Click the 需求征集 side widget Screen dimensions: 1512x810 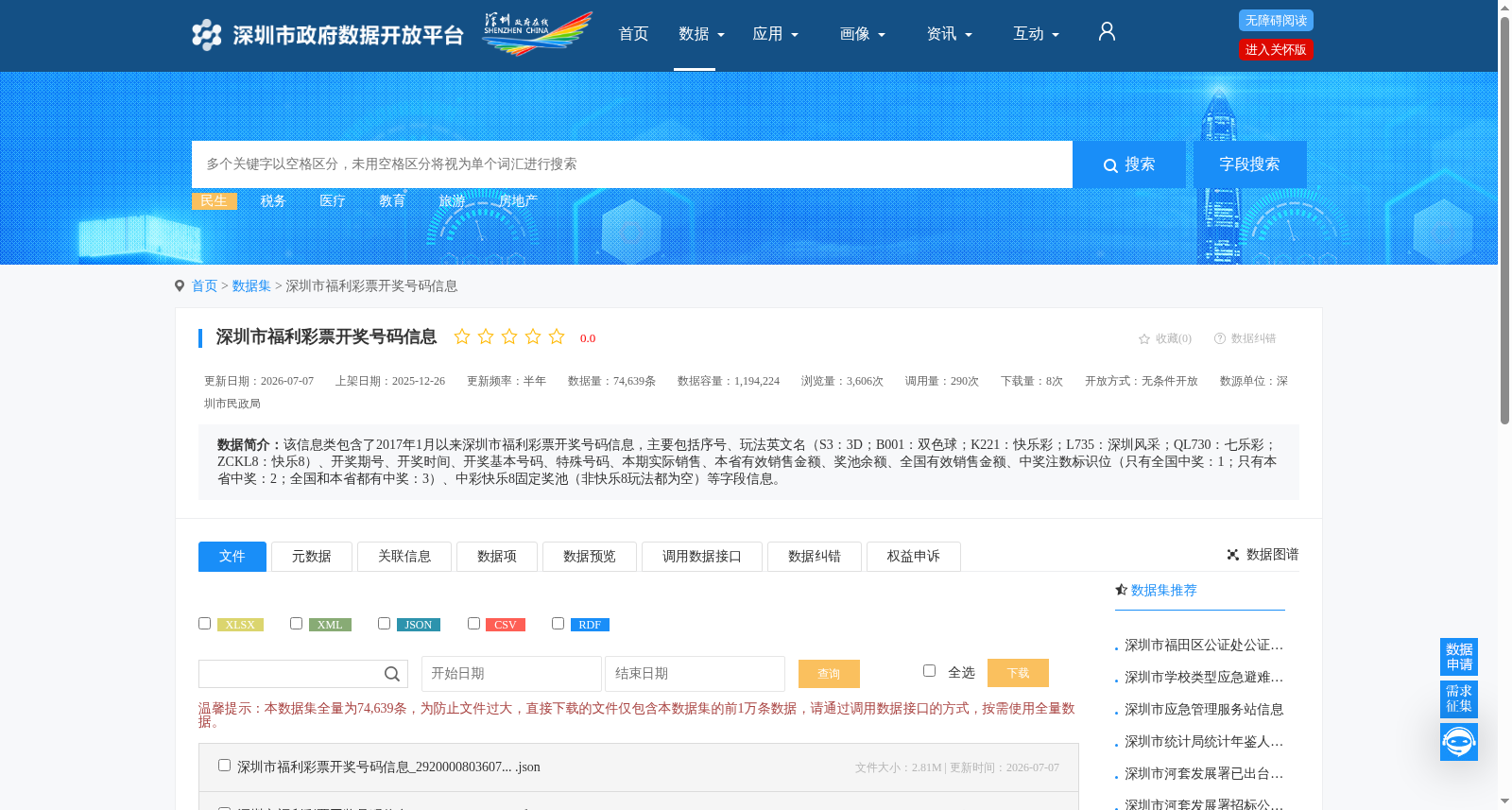tap(1459, 699)
